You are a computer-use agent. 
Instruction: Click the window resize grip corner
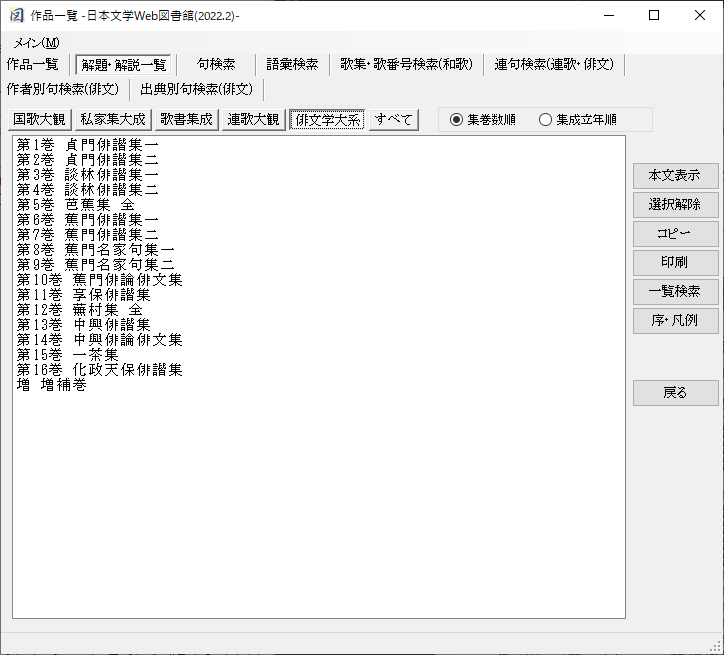[717, 648]
